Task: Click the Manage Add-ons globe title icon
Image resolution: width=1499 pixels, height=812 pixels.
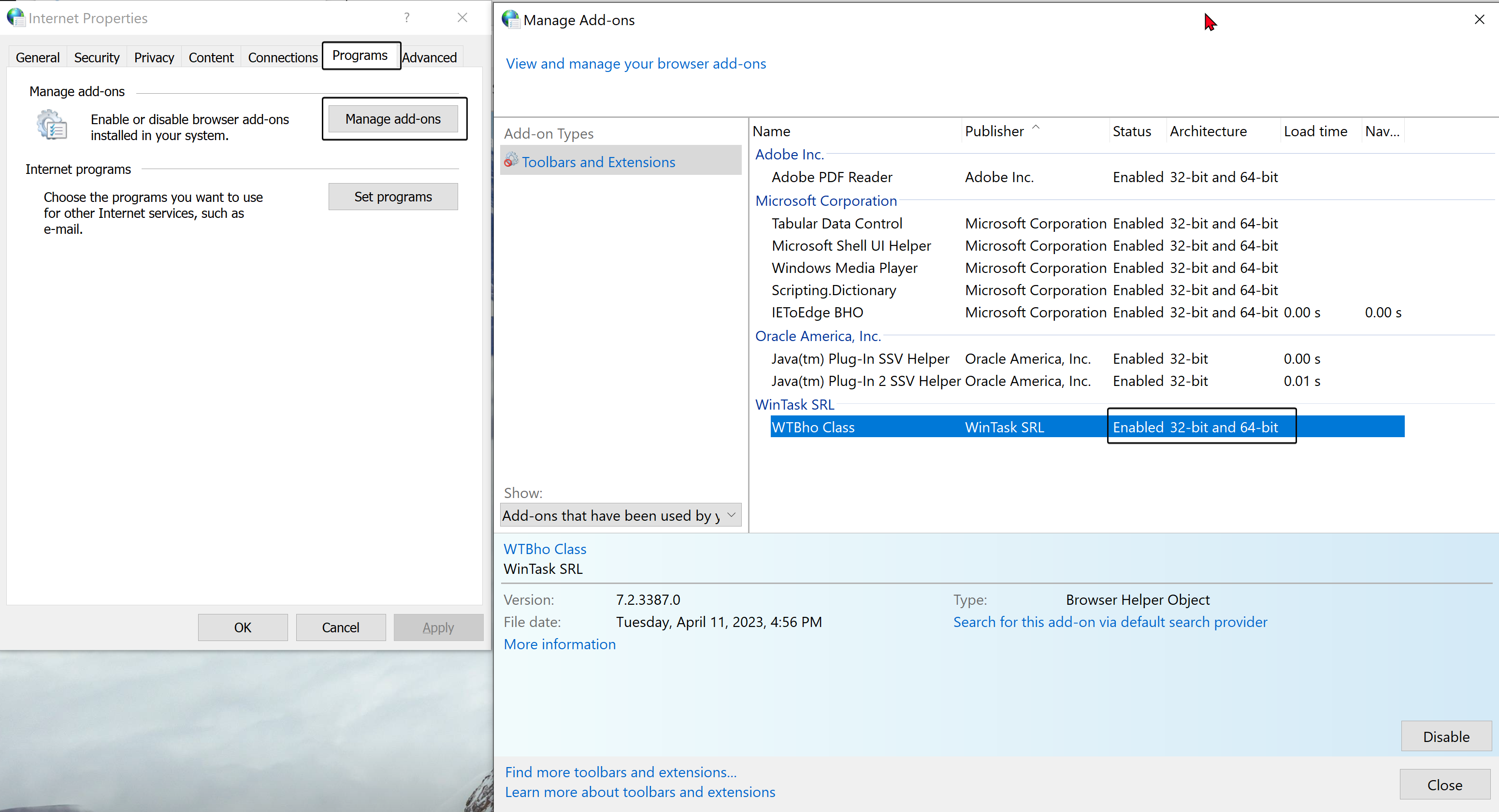Action: pyautogui.click(x=510, y=19)
